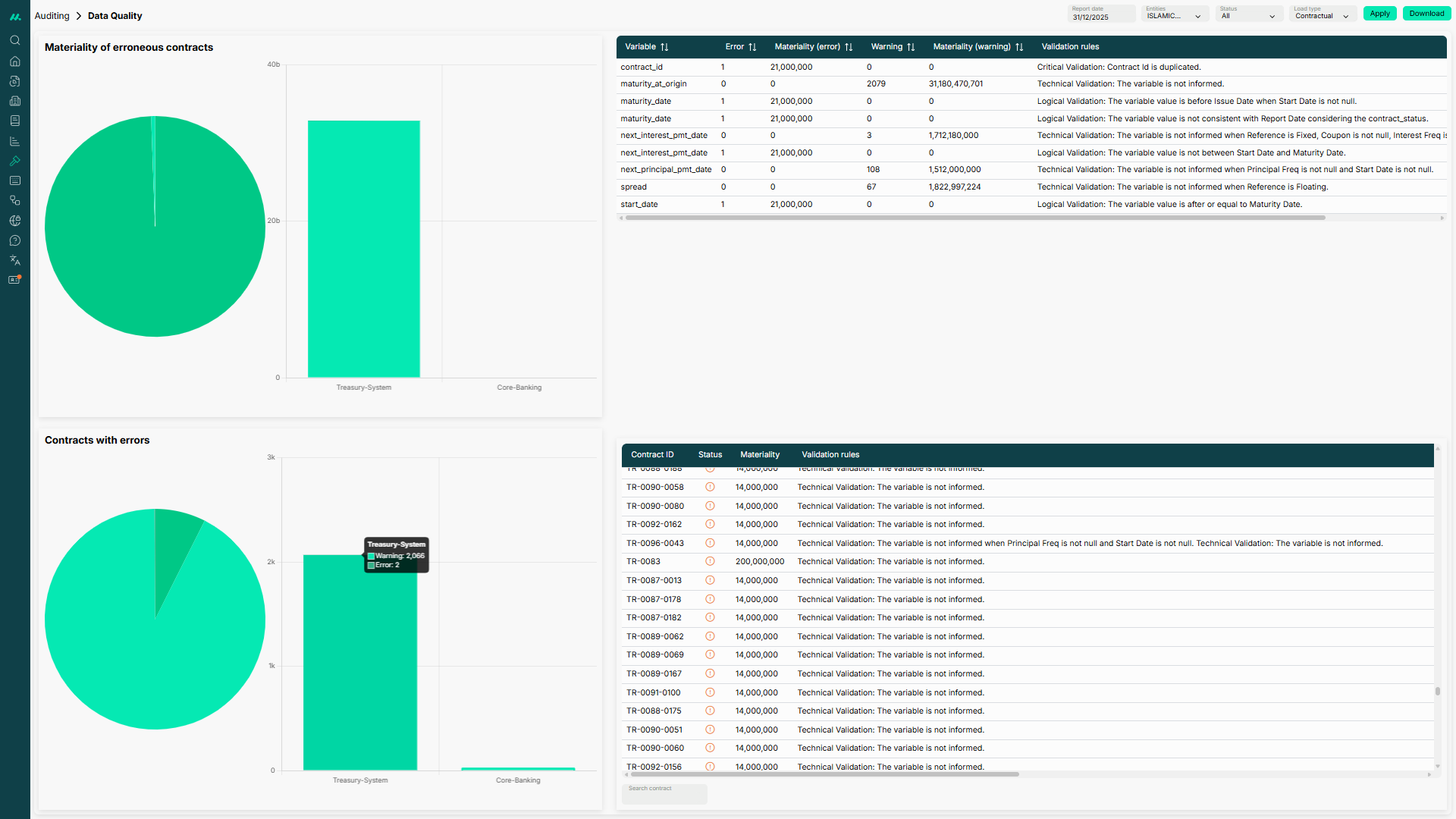1456x819 pixels.
Task: Open the Load type dropdown set to Contractual
Action: [x=1323, y=14]
